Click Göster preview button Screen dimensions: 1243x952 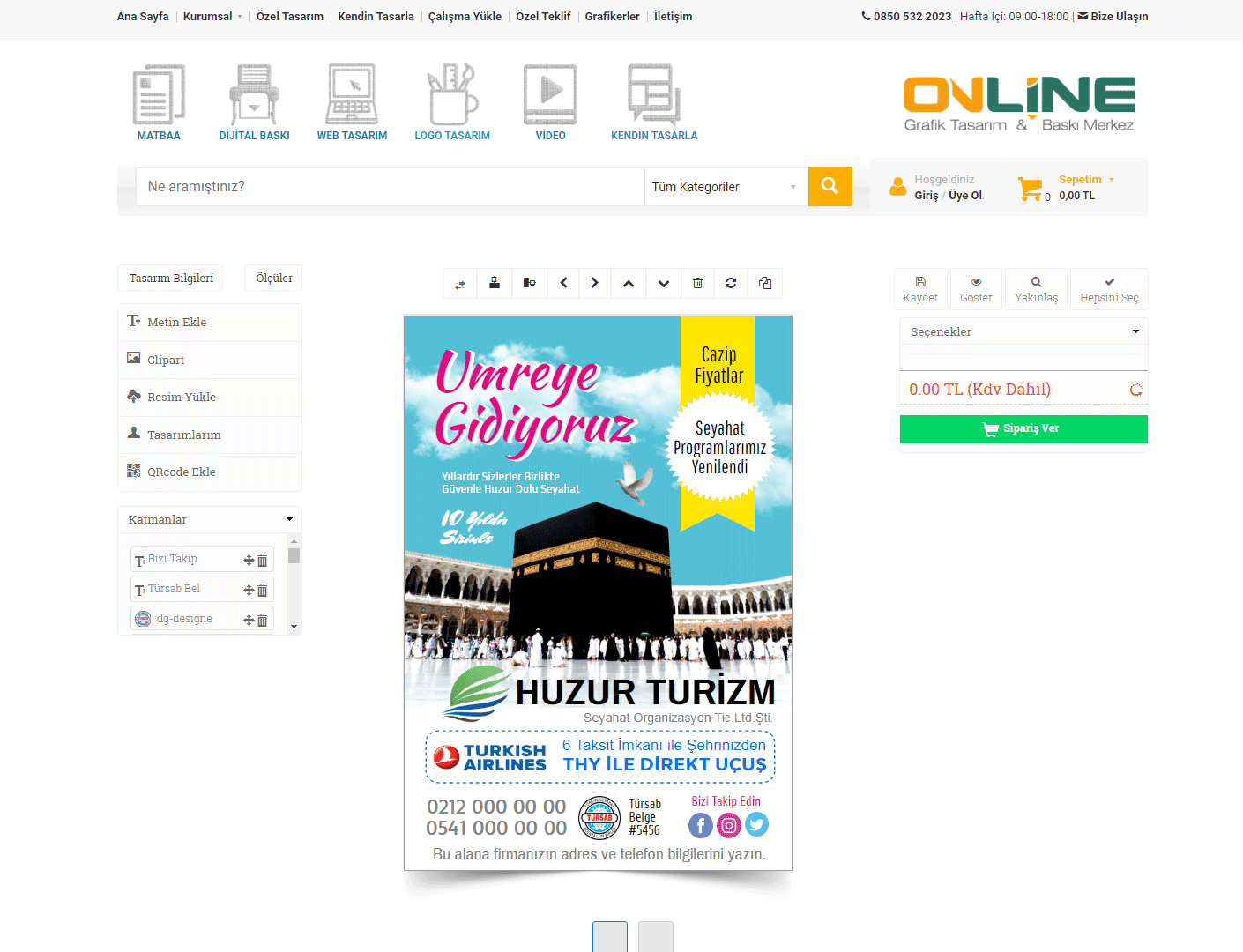pos(976,289)
